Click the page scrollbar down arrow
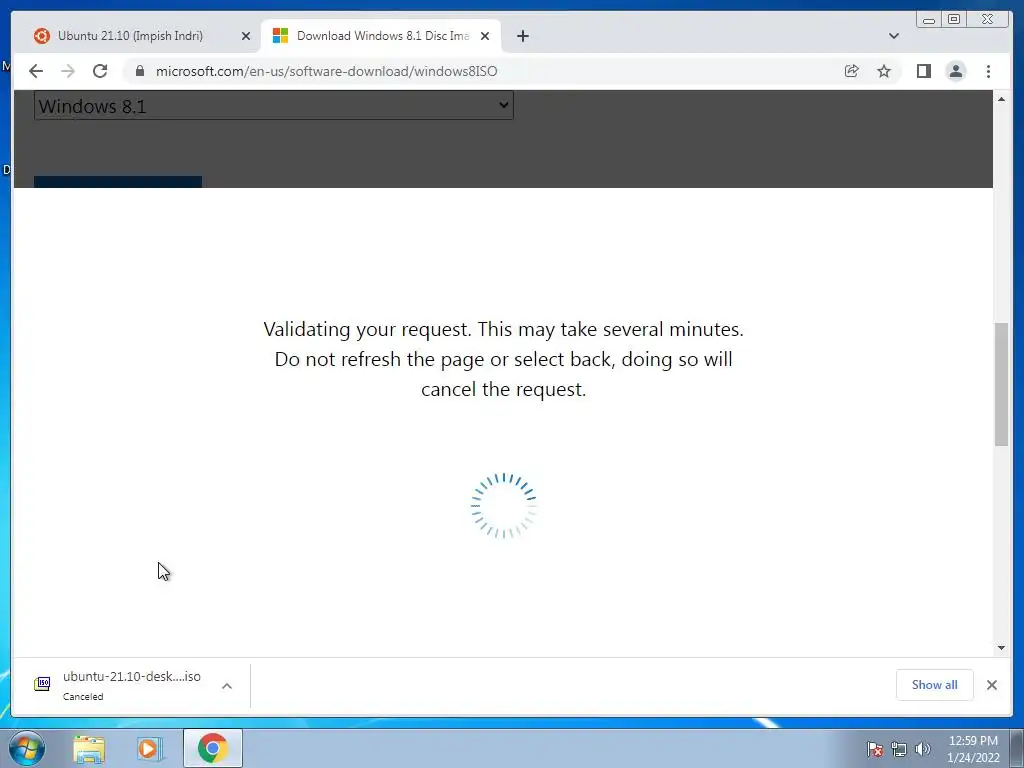Image resolution: width=1024 pixels, height=768 pixels. coord(1001,648)
